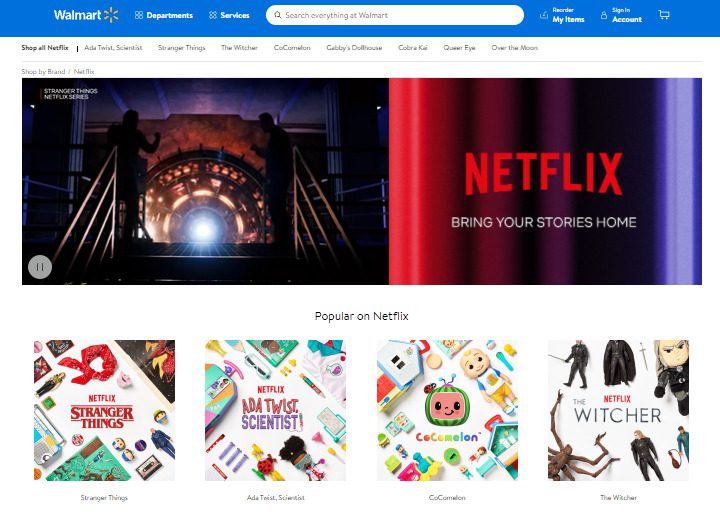Click Shop by Brand breadcrumb
Viewport: 720px width, 515px height.
pyautogui.click(x=43, y=72)
